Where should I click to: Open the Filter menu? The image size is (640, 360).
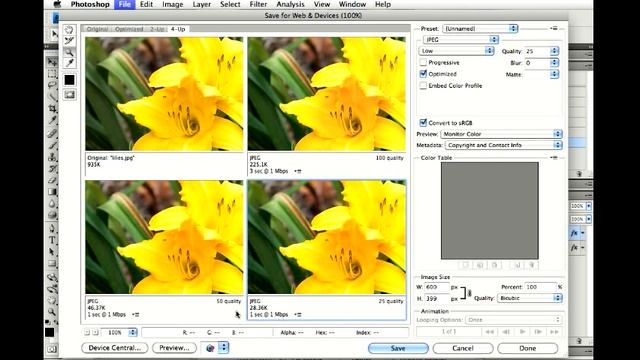[x=258, y=4]
